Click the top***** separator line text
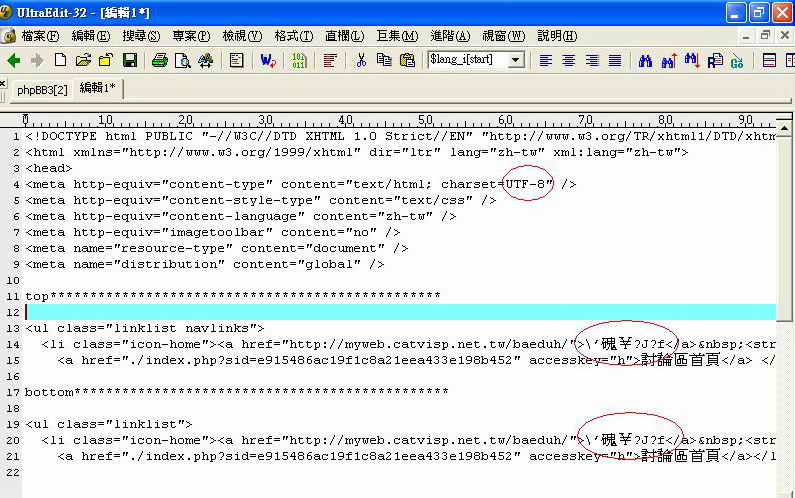The image size is (795, 498). pos(233,296)
